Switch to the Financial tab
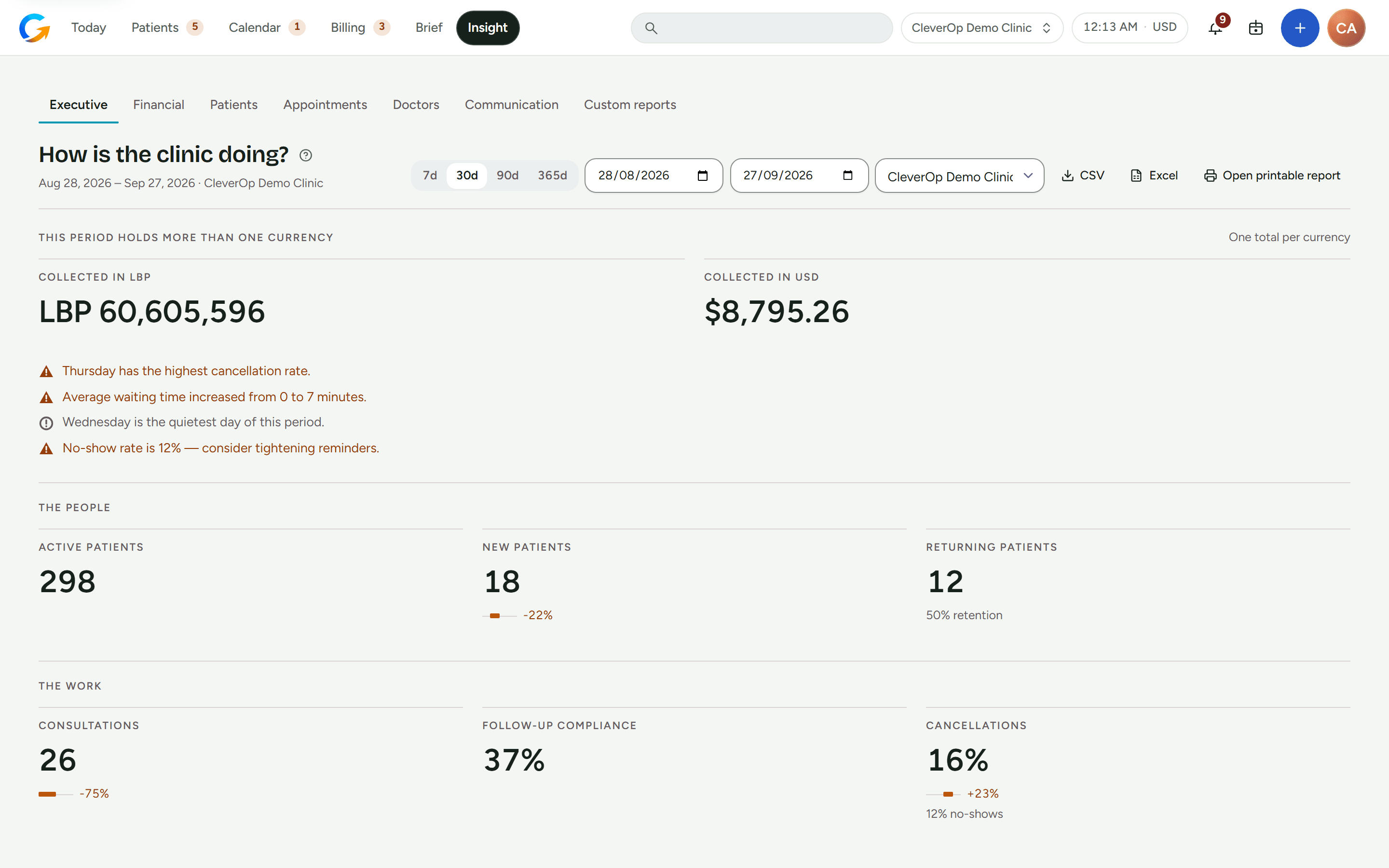Image resolution: width=1389 pixels, height=868 pixels. tap(158, 105)
